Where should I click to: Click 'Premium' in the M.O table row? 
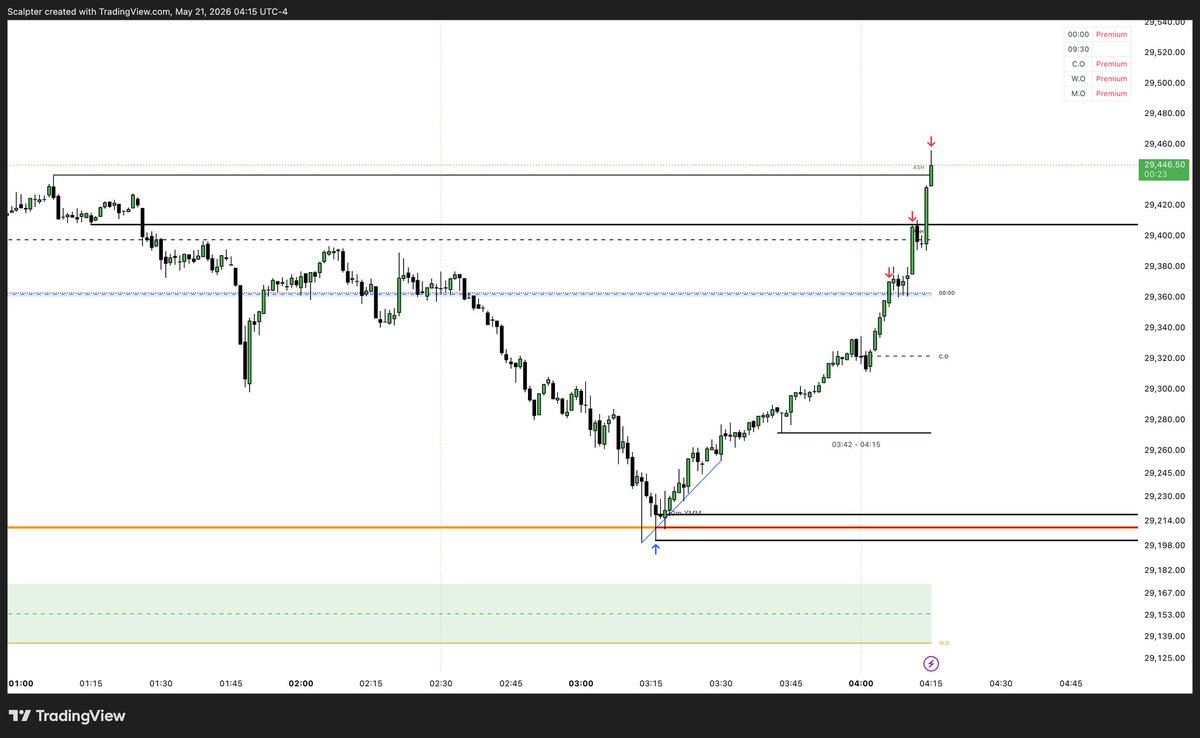(1111, 94)
